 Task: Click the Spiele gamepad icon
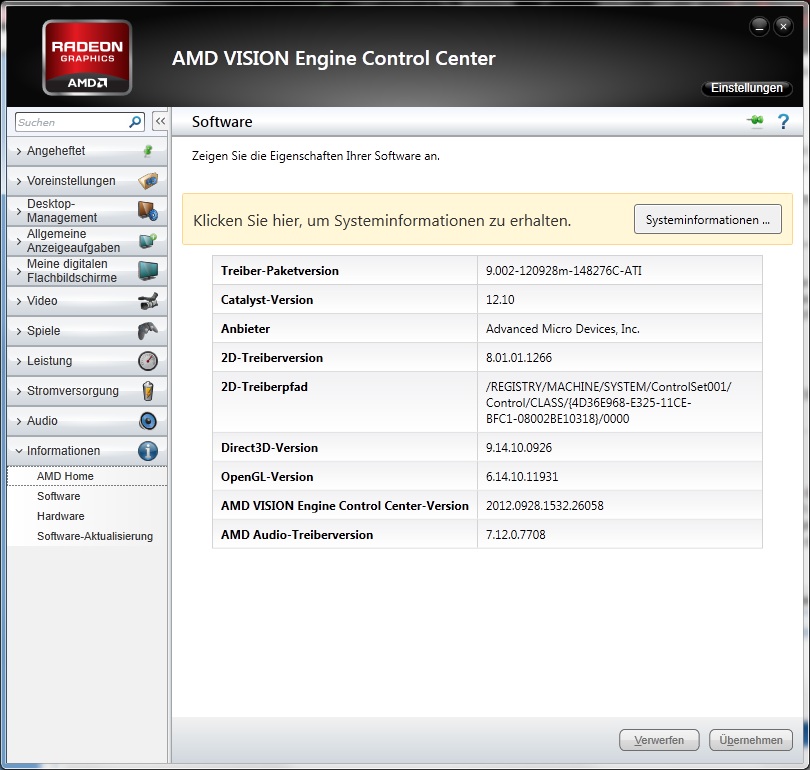[x=148, y=331]
